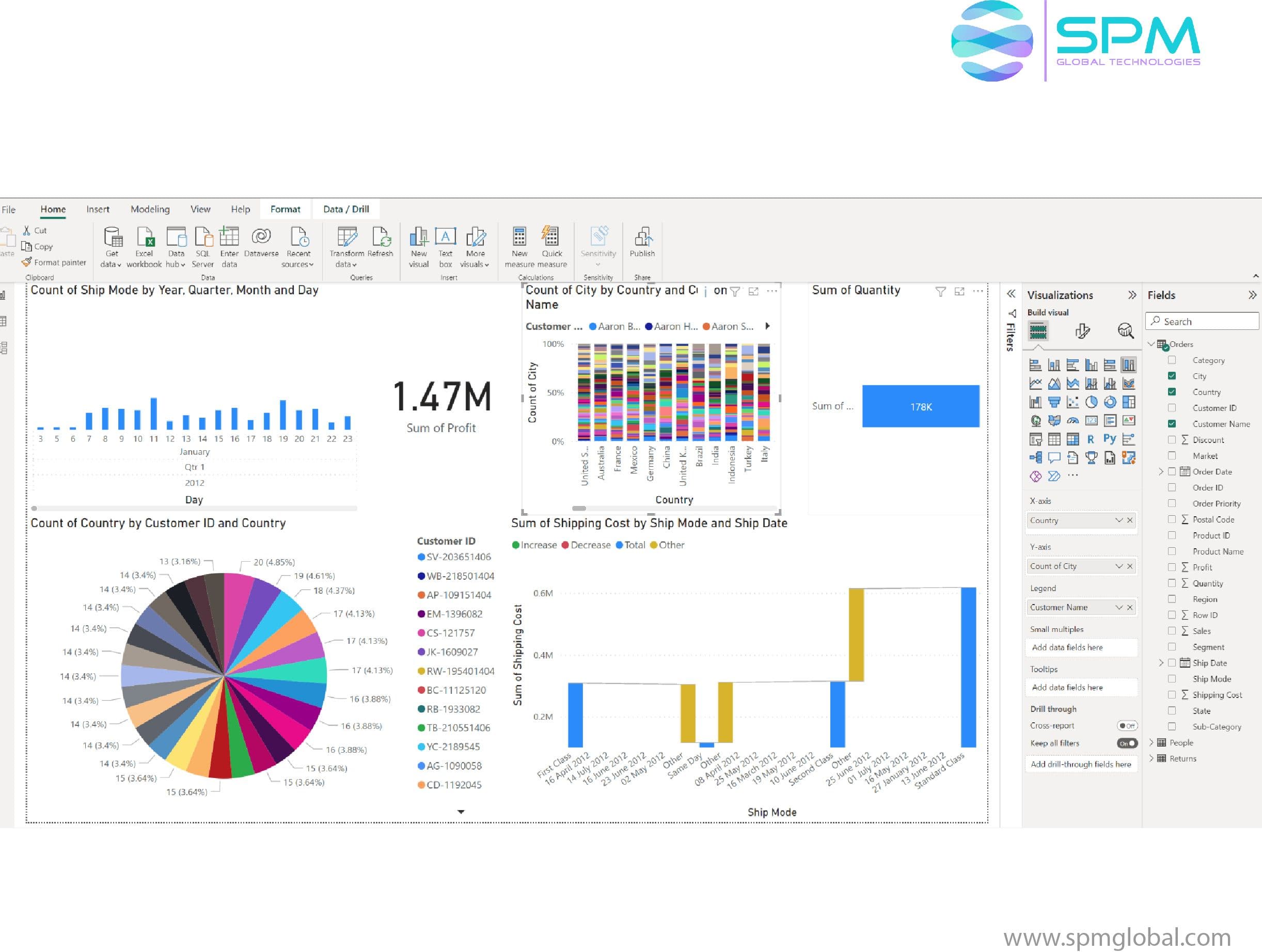Open the Count of City field dropdown
This screenshot has height=952, width=1262.
pos(1119,566)
